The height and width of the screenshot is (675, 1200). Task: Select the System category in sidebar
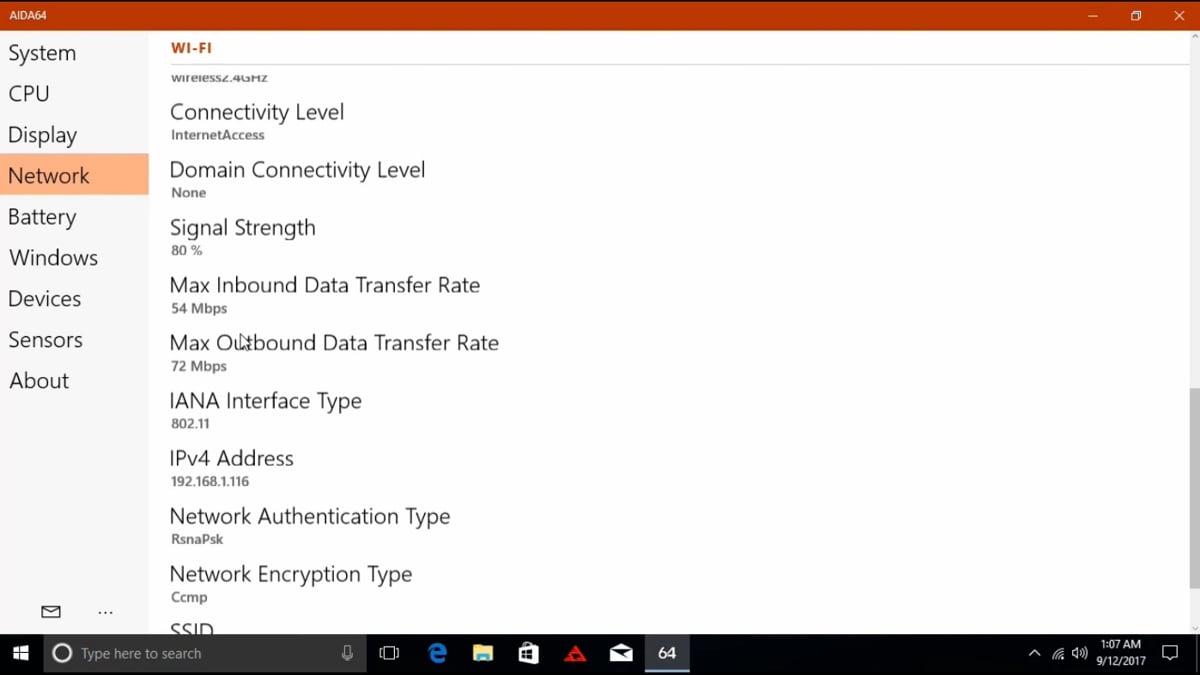42,53
